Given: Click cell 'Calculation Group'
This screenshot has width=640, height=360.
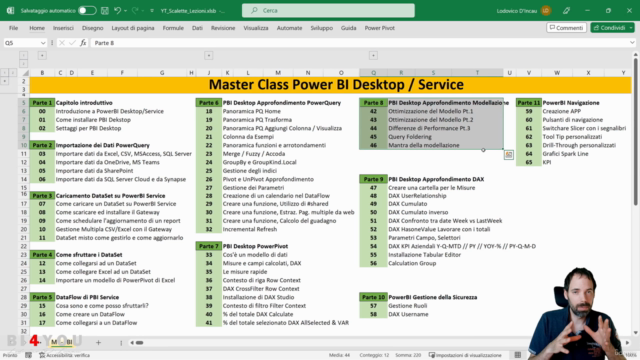Looking at the screenshot, I should [x=412, y=263].
